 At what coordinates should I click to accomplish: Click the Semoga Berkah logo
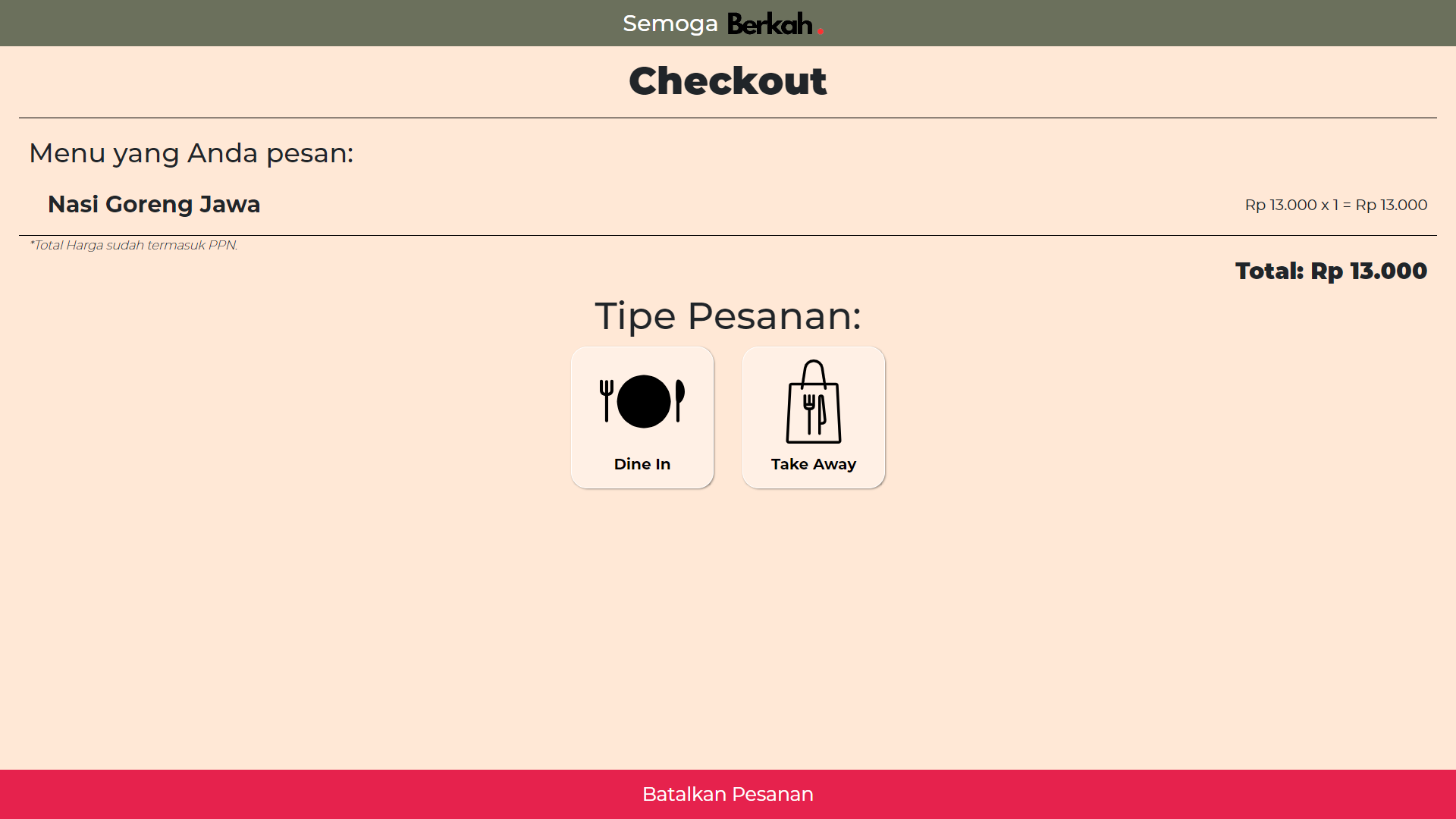tap(723, 24)
